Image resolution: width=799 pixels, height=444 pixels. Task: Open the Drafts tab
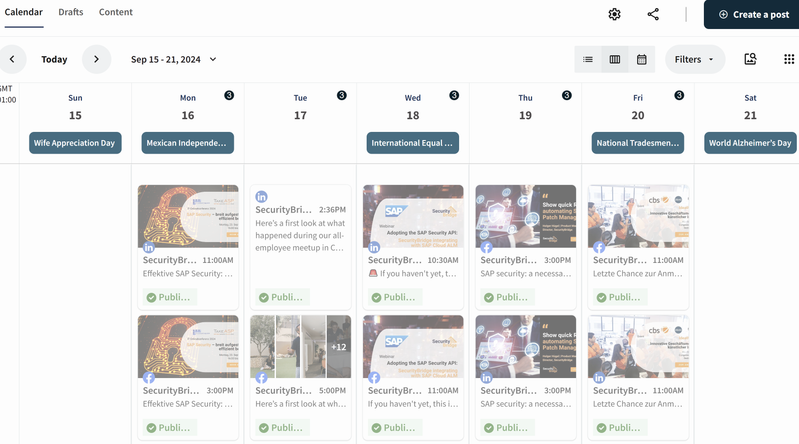(70, 12)
